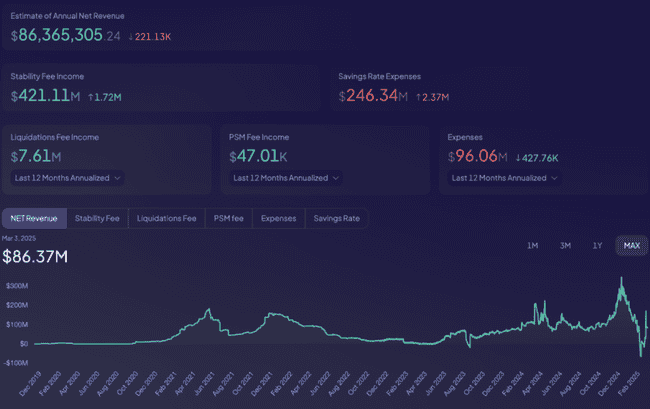Click the up arrow next to 1.72M
Screen dimensions: 650x409
click(x=92, y=97)
